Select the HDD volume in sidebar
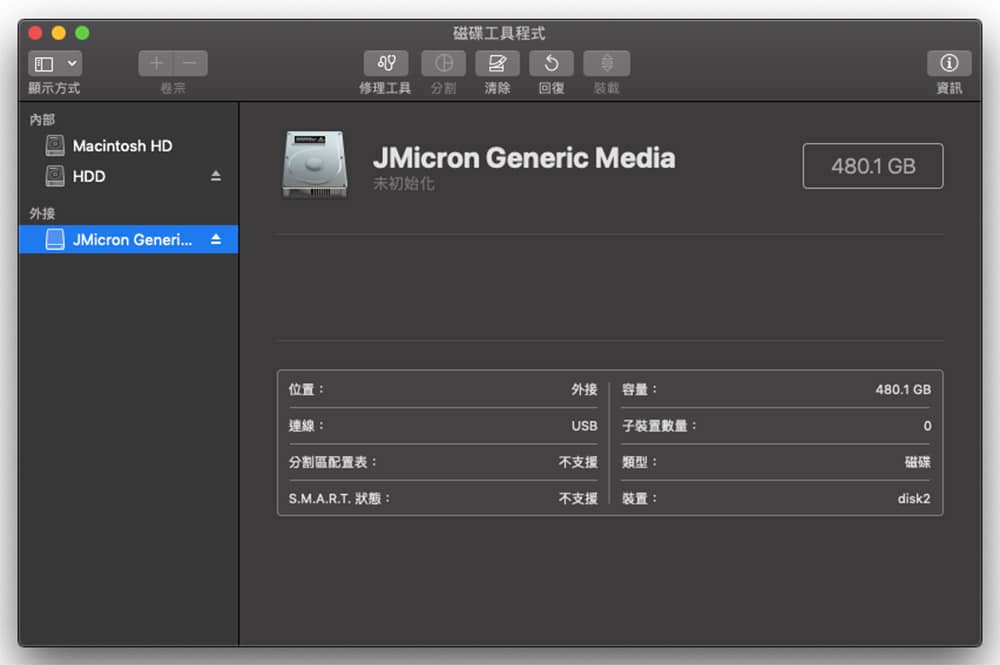Image resolution: width=1000 pixels, height=665 pixels. point(129,176)
